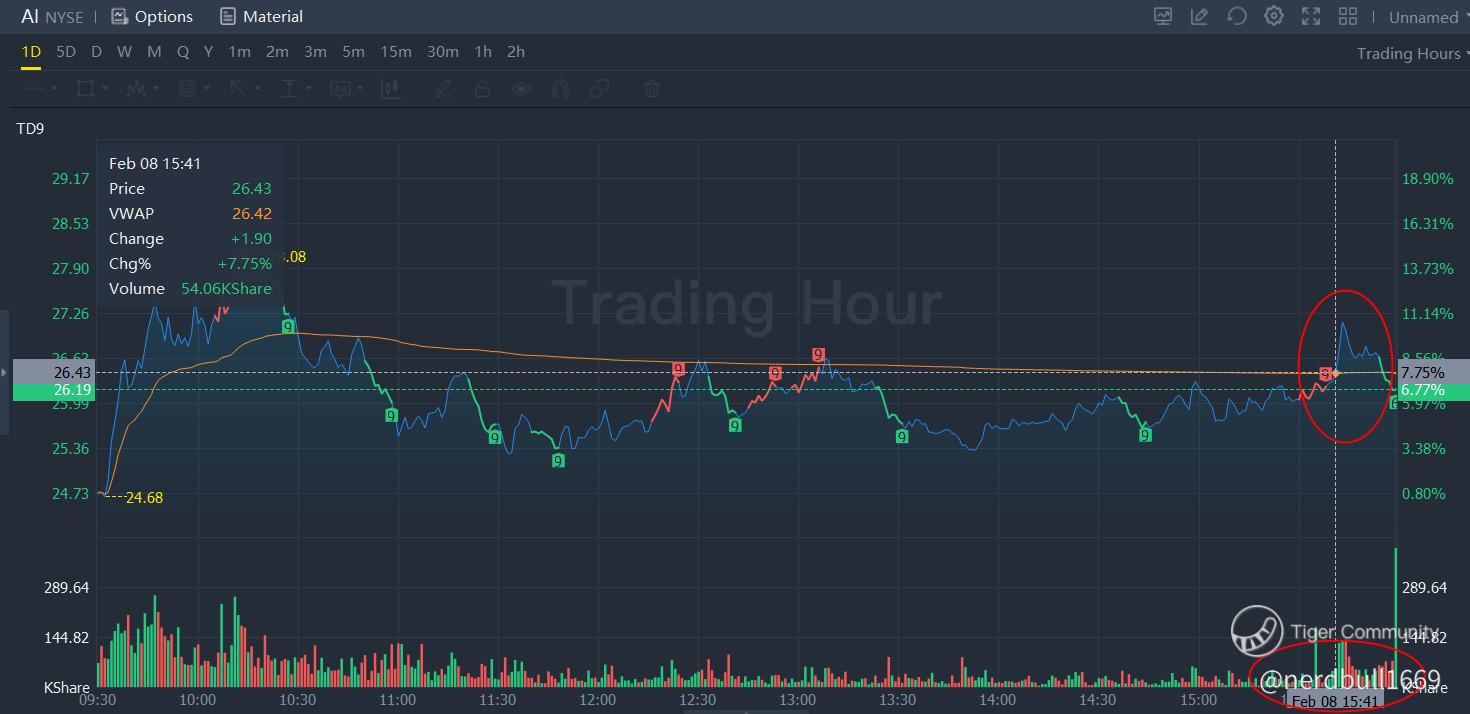Viewport: 1470px width, 714px height.
Task: Delete drawings with the trash icon
Action: tap(652, 89)
